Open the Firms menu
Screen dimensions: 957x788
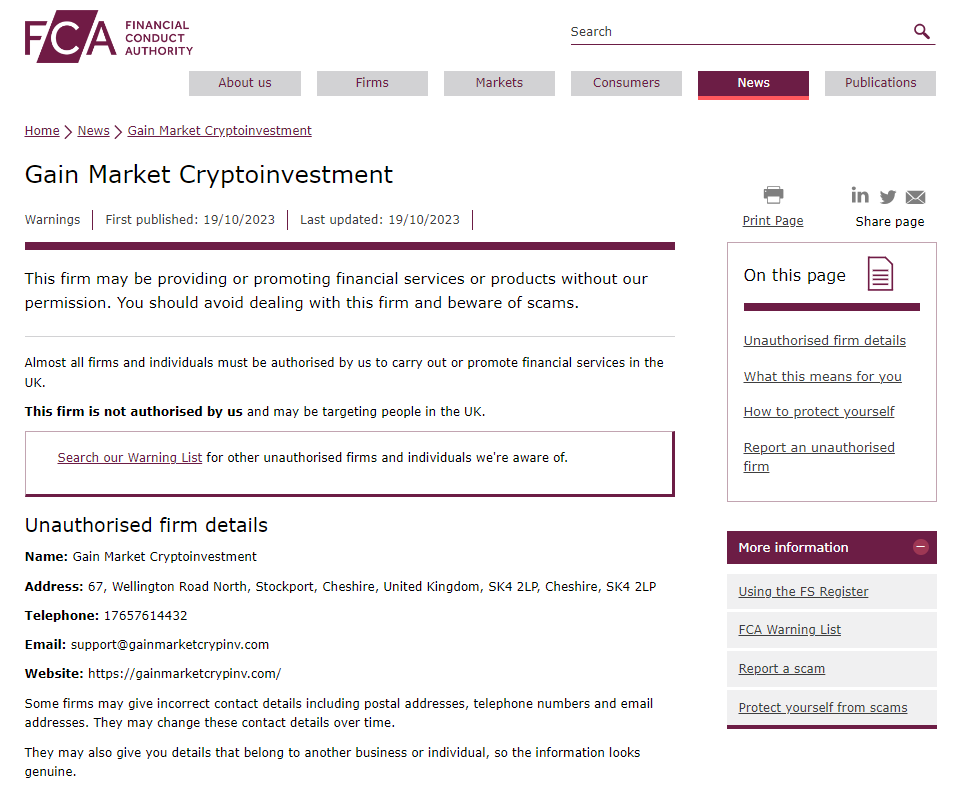[x=372, y=83]
